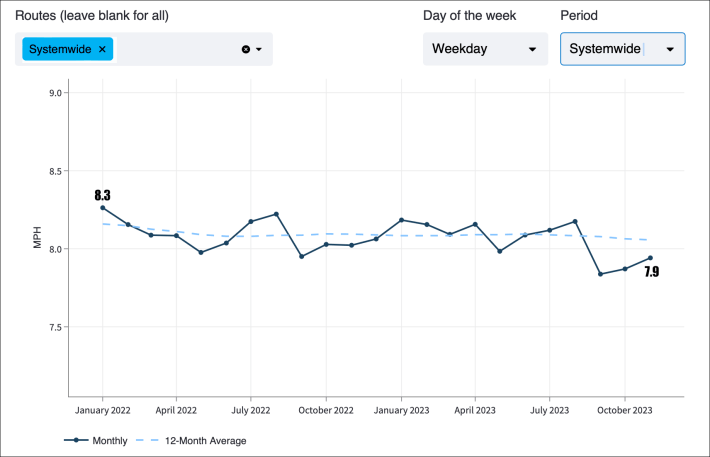
Task: Toggle the 12-Month Average legend entry
Action: pos(190,440)
